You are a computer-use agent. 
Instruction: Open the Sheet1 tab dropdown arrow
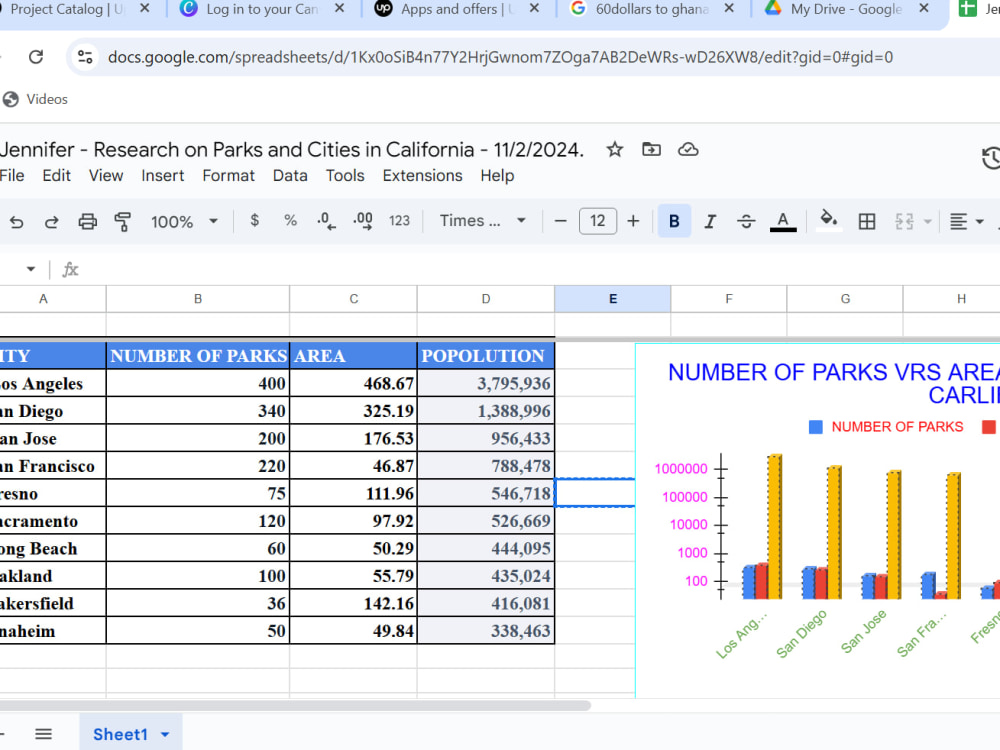point(165,735)
